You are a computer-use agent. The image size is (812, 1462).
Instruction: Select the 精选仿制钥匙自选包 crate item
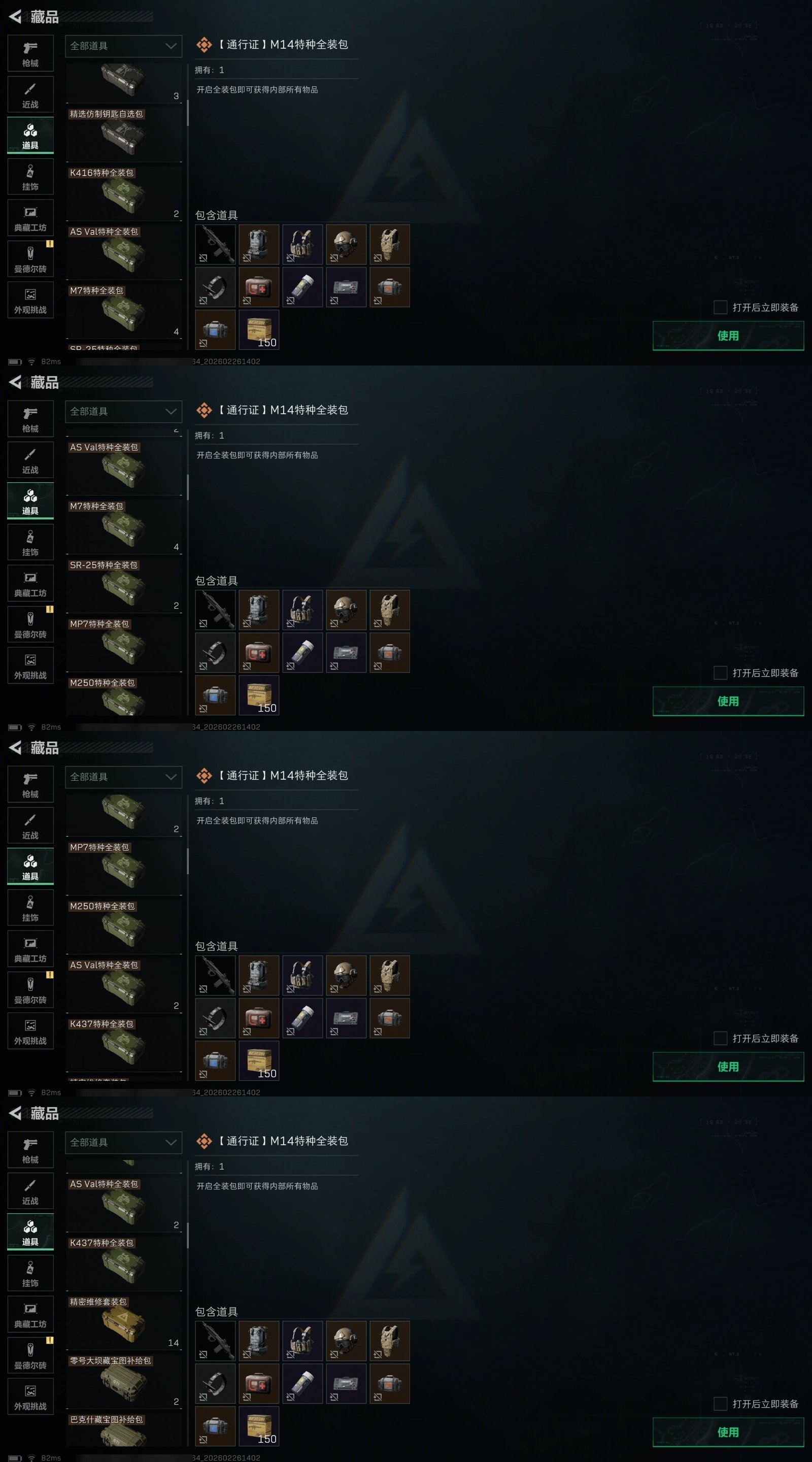(124, 135)
